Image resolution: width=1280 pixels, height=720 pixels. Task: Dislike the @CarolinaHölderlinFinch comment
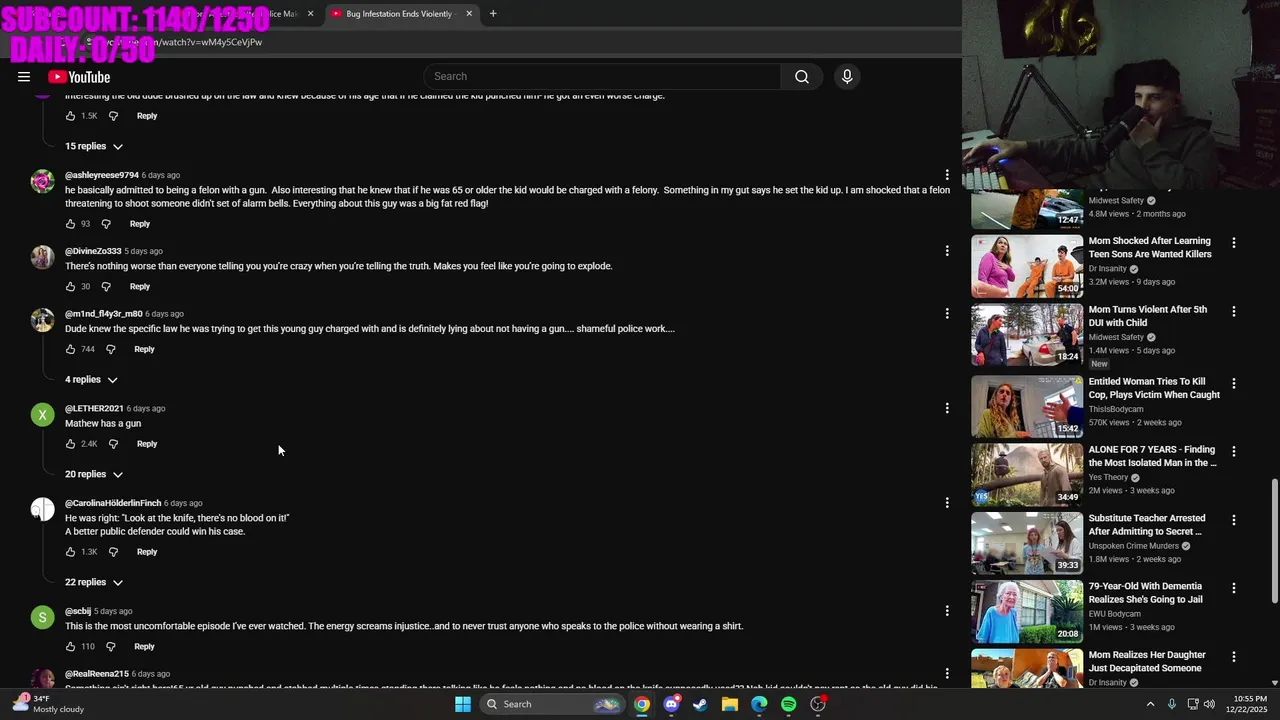pyautogui.click(x=113, y=552)
